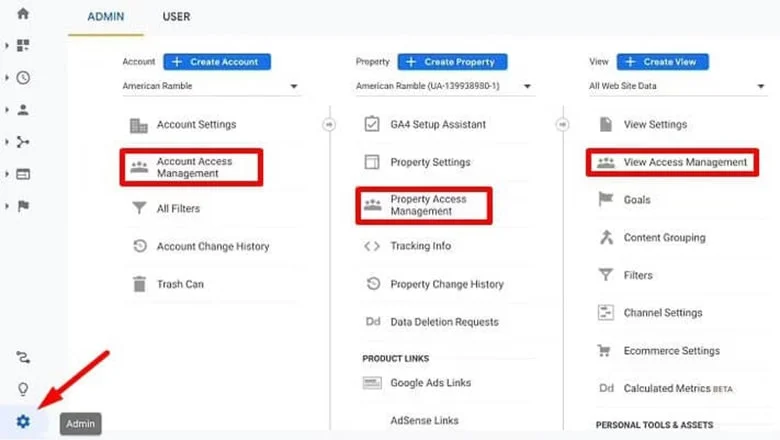
Task: Open Conversions flag icon in sidebar
Action: point(23,206)
